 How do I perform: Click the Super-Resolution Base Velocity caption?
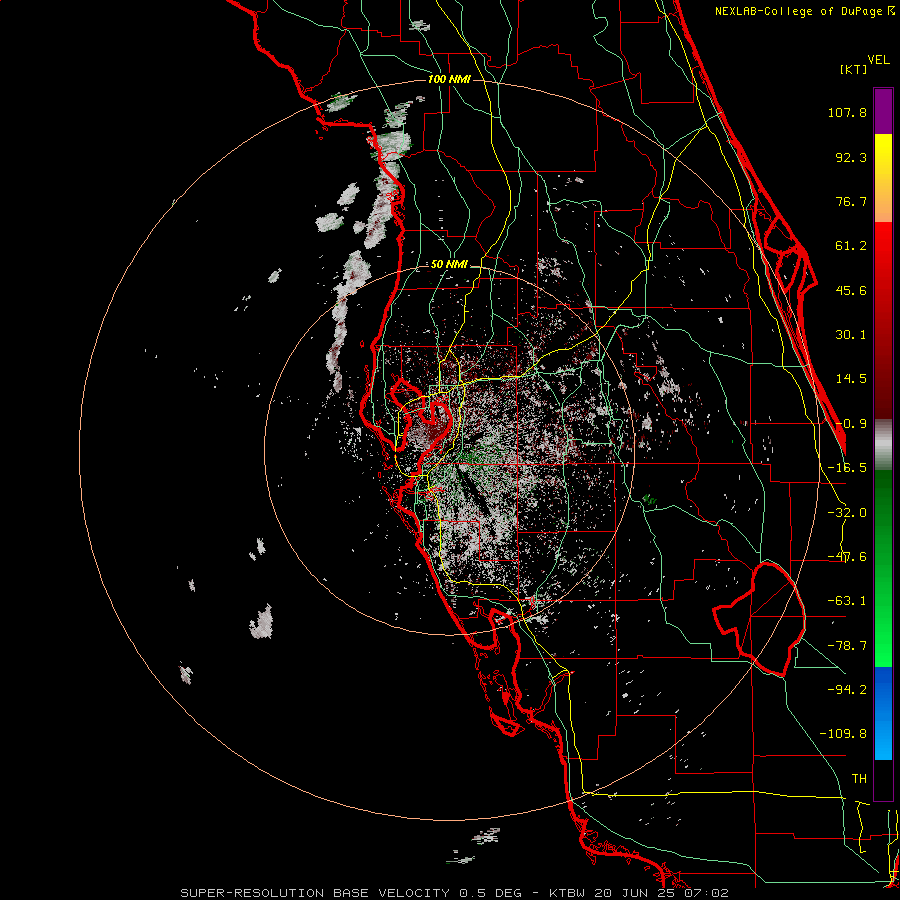[454, 893]
